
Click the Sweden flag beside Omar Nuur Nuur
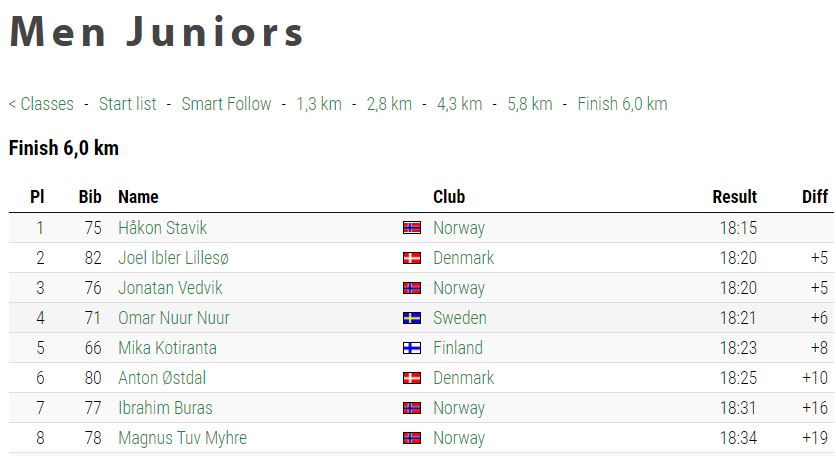click(x=412, y=318)
